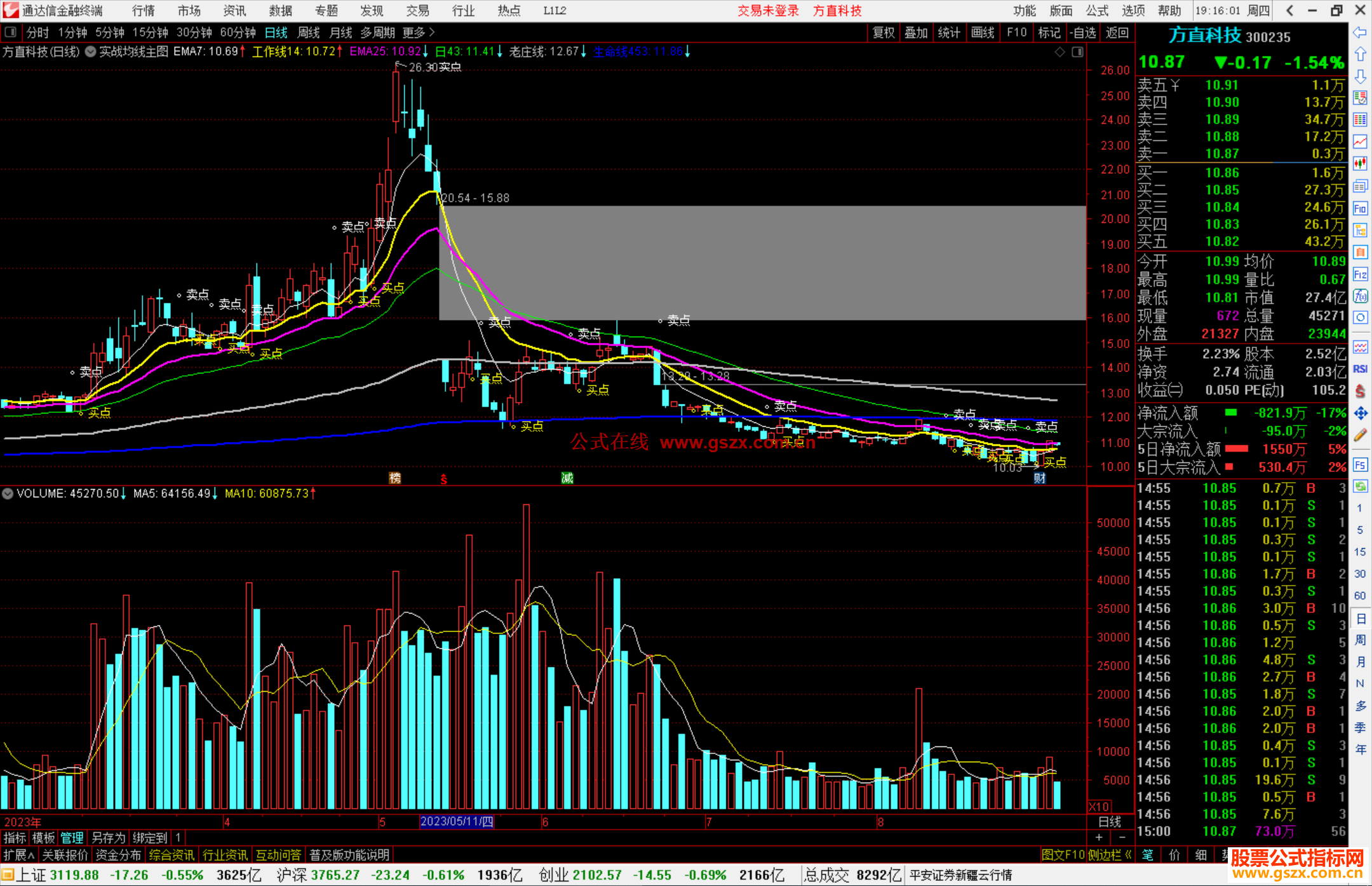Switch to the 周线 period tab
The image size is (1372, 886).
[x=309, y=32]
